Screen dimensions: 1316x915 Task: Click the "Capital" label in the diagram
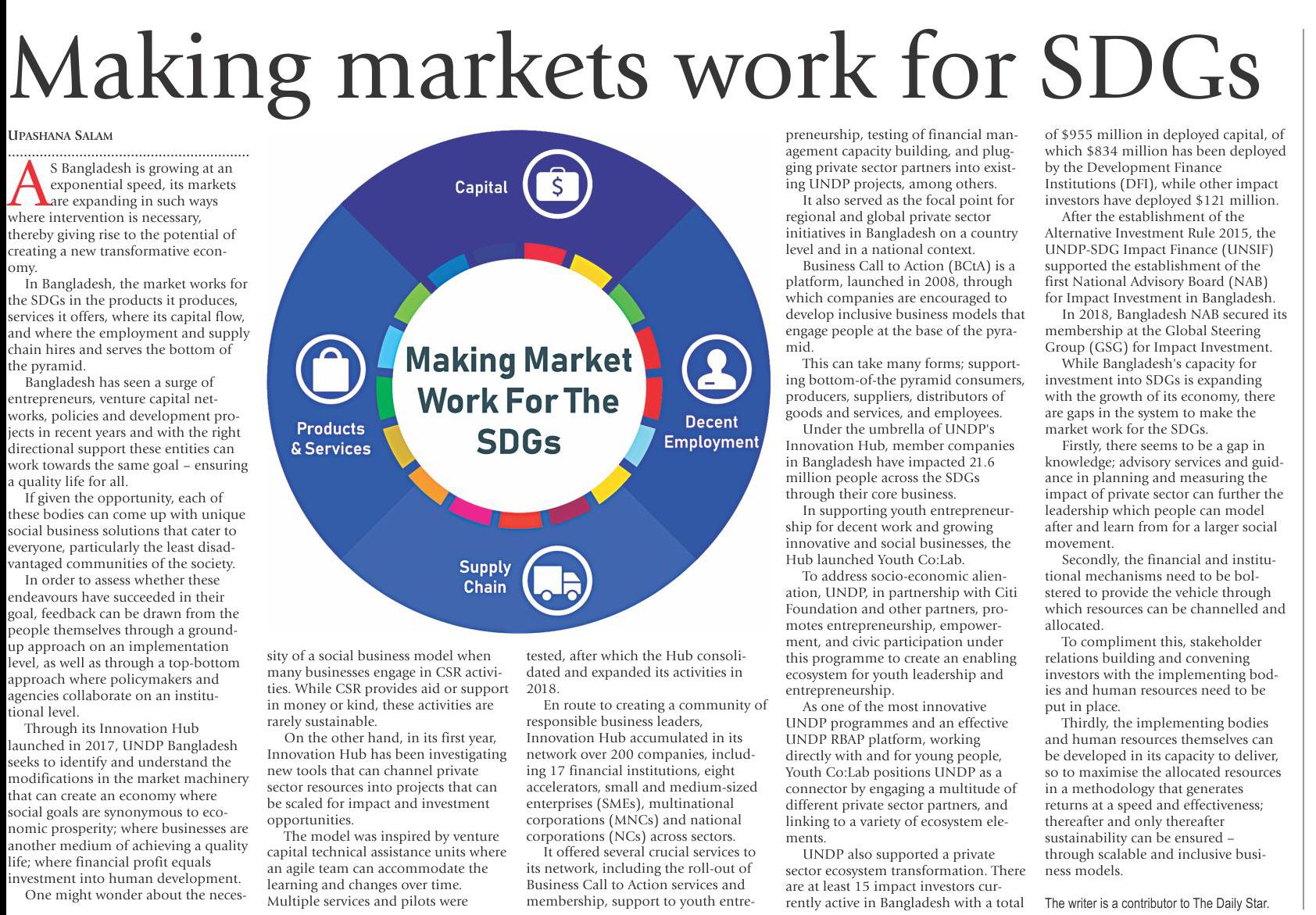click(x=481, y=188)
